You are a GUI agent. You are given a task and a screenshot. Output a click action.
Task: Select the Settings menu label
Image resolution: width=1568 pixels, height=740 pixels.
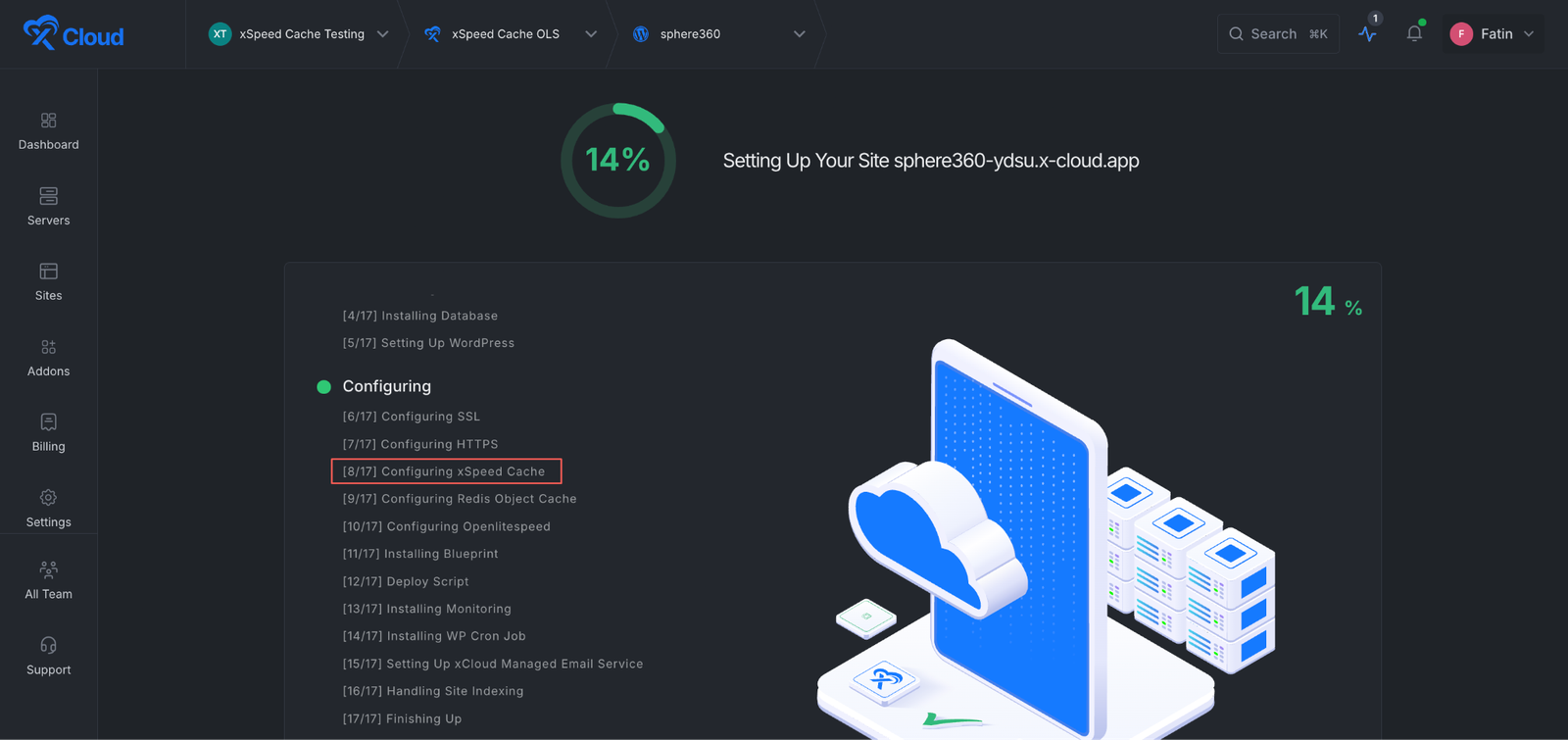tap(49, 522)
